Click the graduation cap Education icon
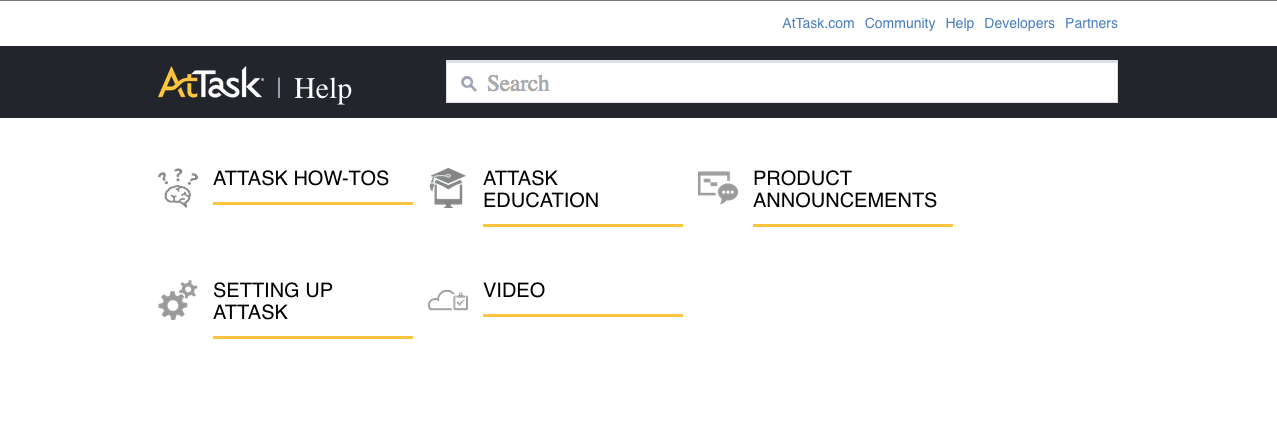Screen dimensions: 1277x437 (x=447, y=188)
